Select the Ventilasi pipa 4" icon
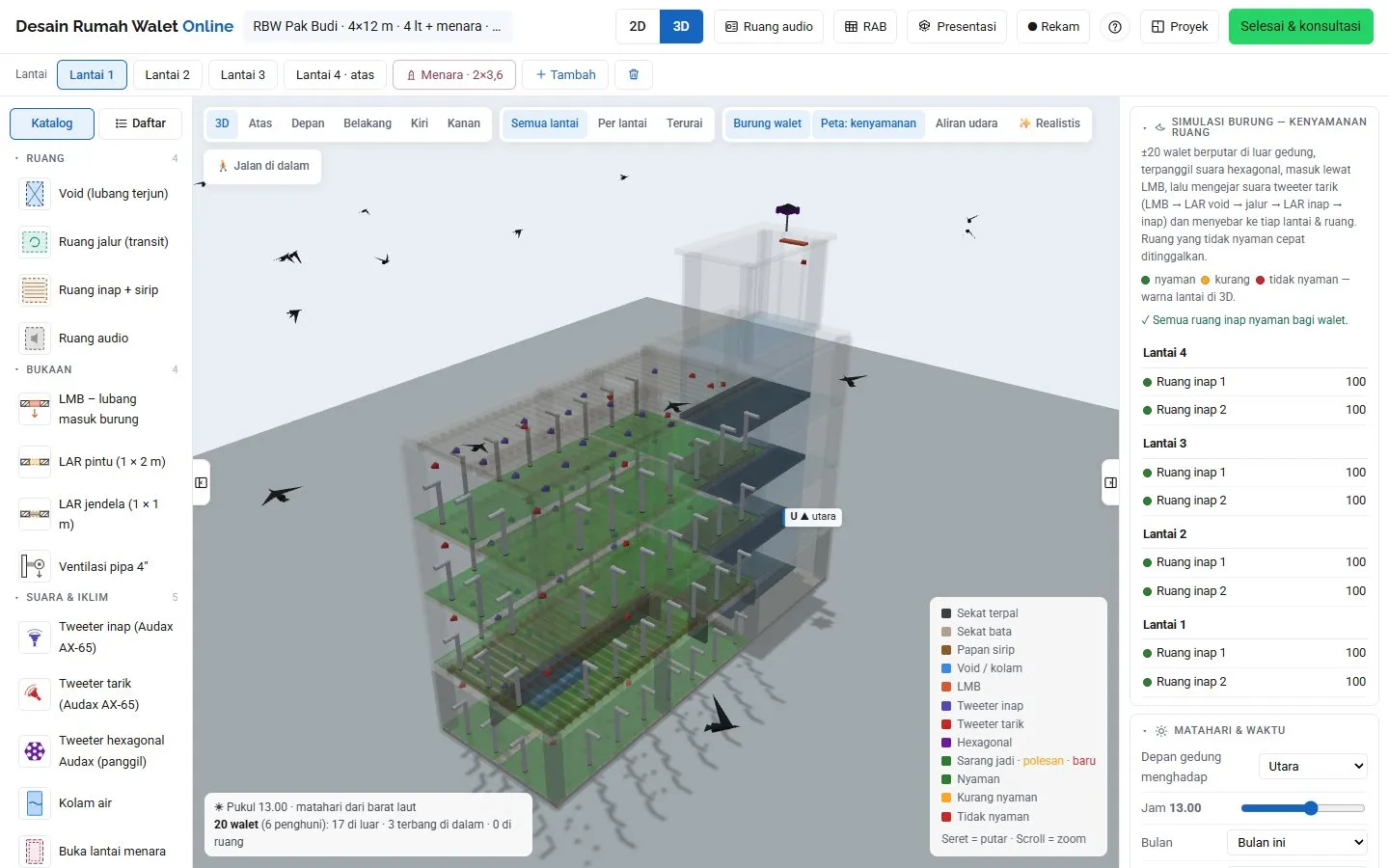The width and height of the screenshot is (1389, 868). [x=35, y=566]
